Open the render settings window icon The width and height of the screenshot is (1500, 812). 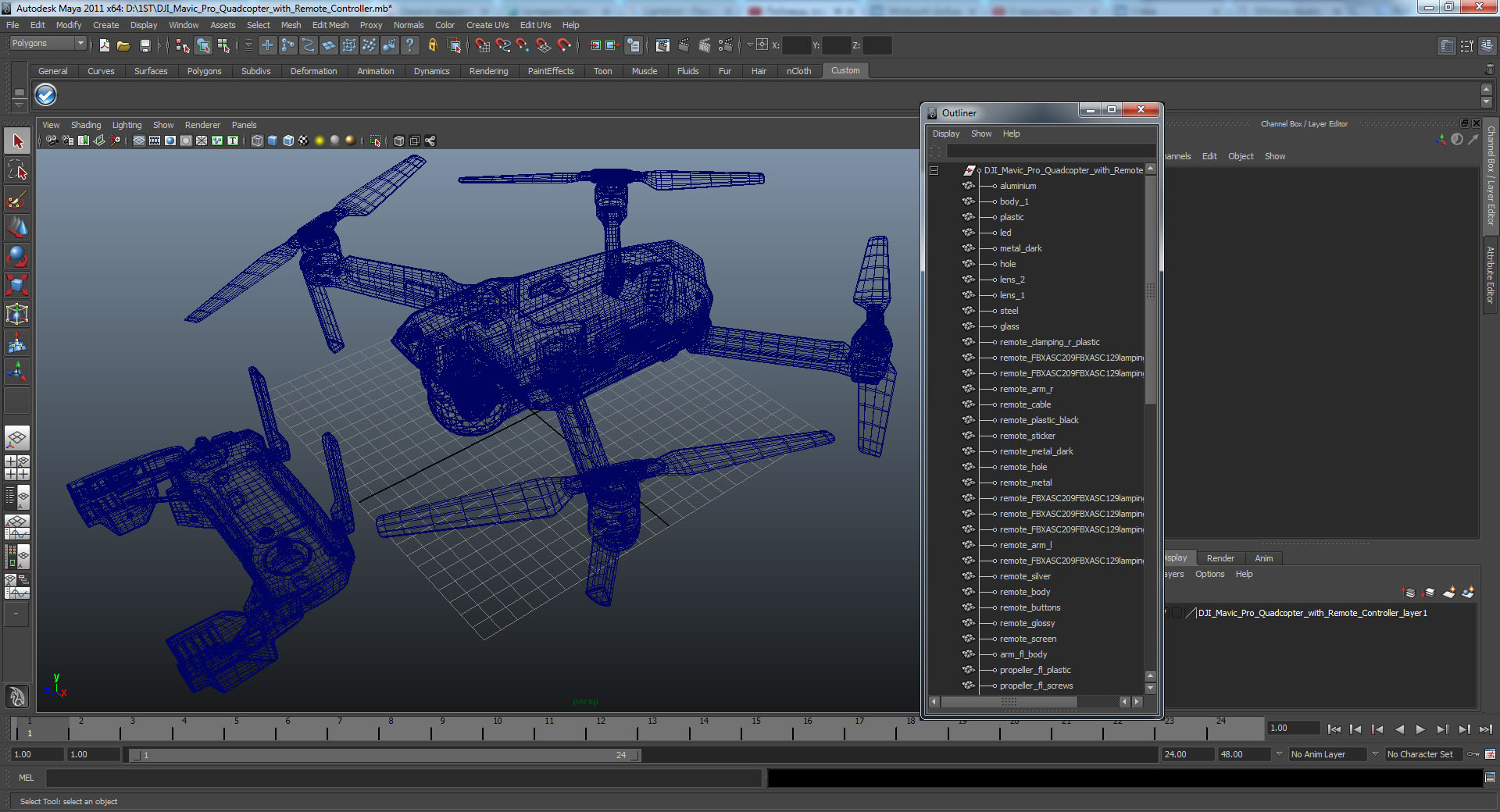click(x=725, y=45)
